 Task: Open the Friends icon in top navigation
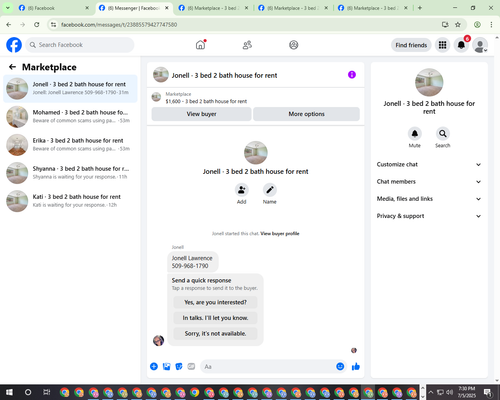point(247,45)
